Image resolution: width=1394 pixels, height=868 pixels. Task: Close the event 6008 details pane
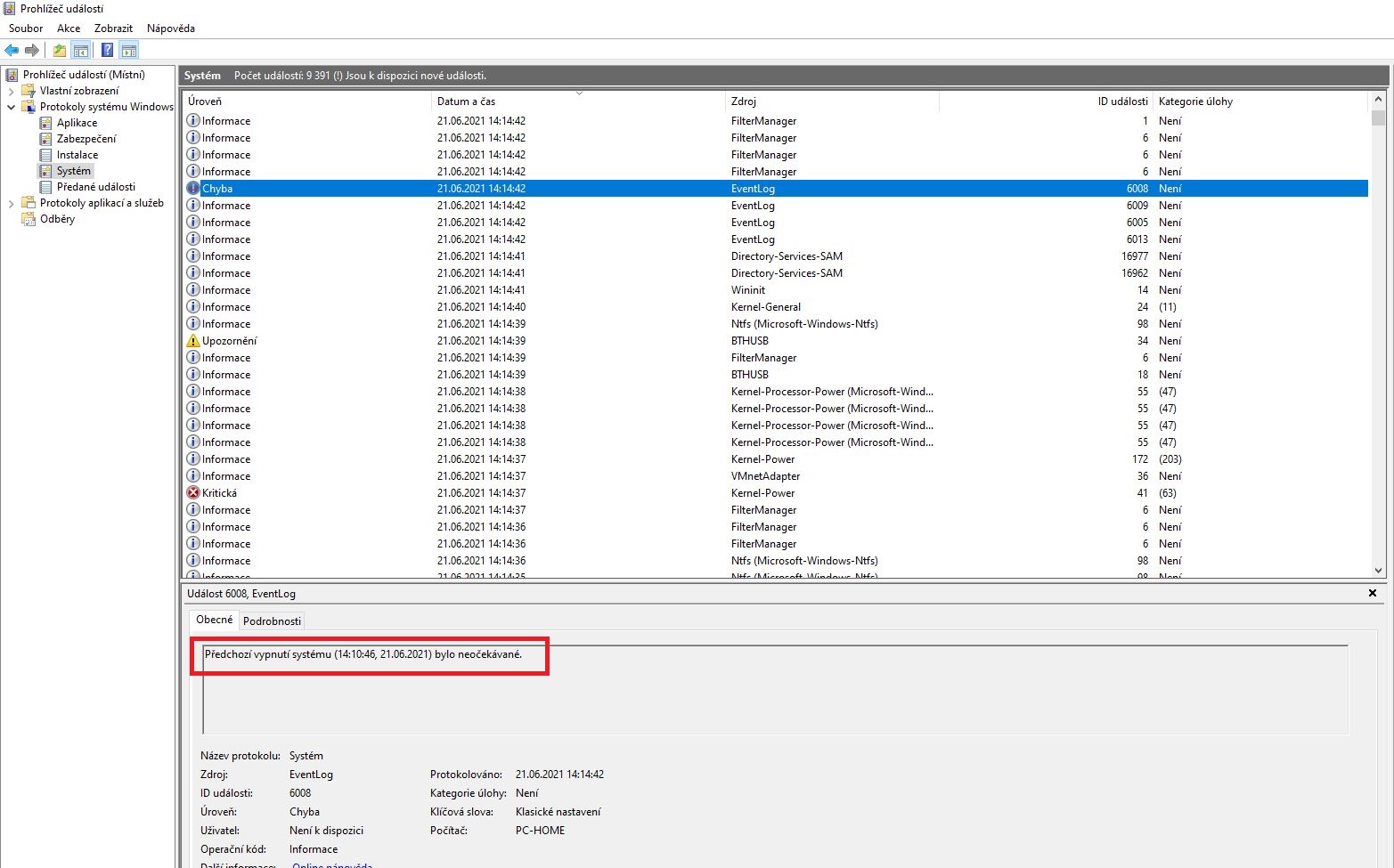point(1372,593)
